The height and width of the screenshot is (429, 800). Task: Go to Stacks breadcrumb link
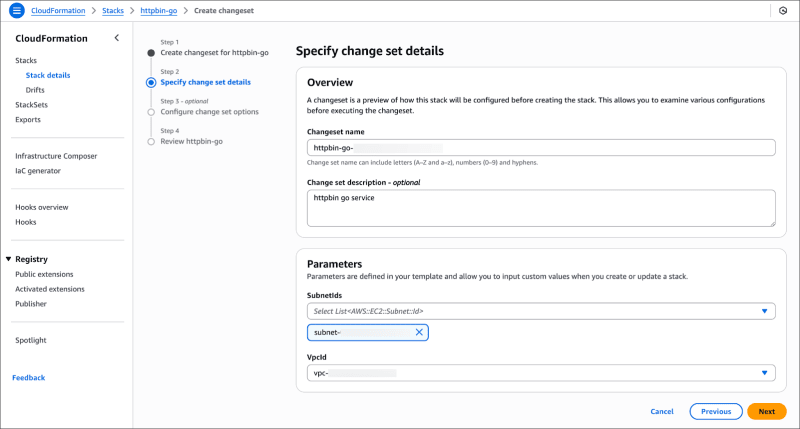113,10
